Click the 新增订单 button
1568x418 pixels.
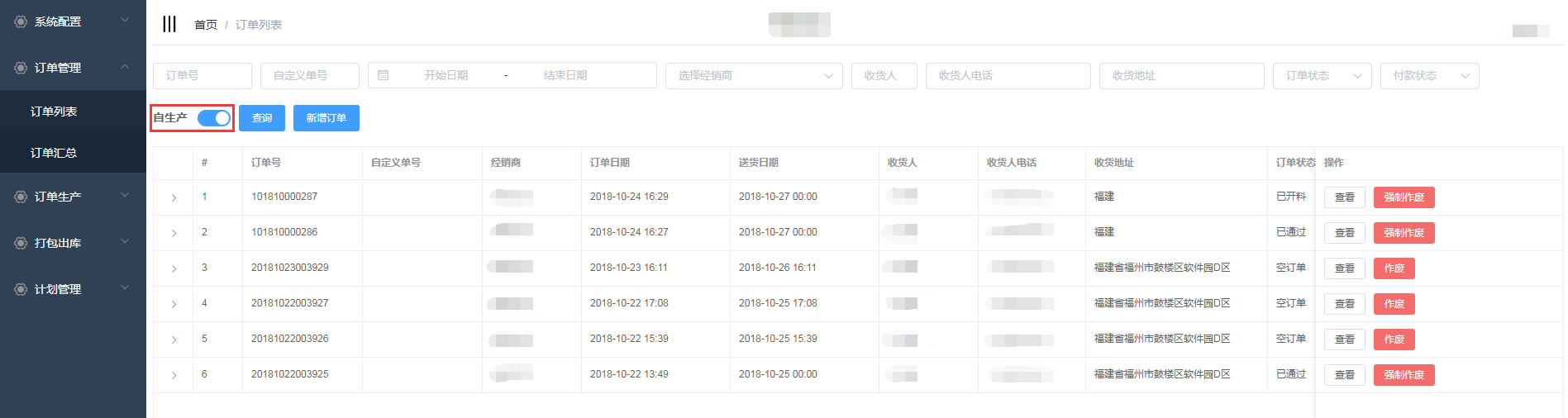point(326,118)
